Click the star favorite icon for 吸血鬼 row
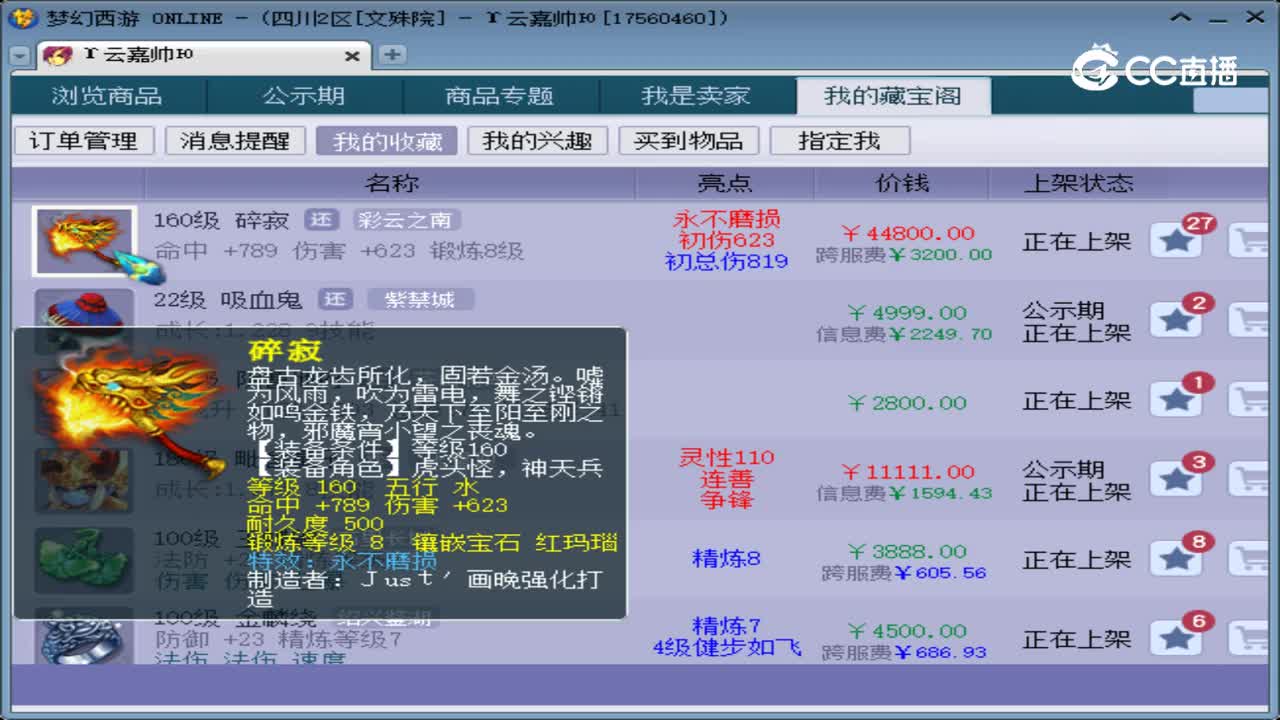 point(1176,321)
